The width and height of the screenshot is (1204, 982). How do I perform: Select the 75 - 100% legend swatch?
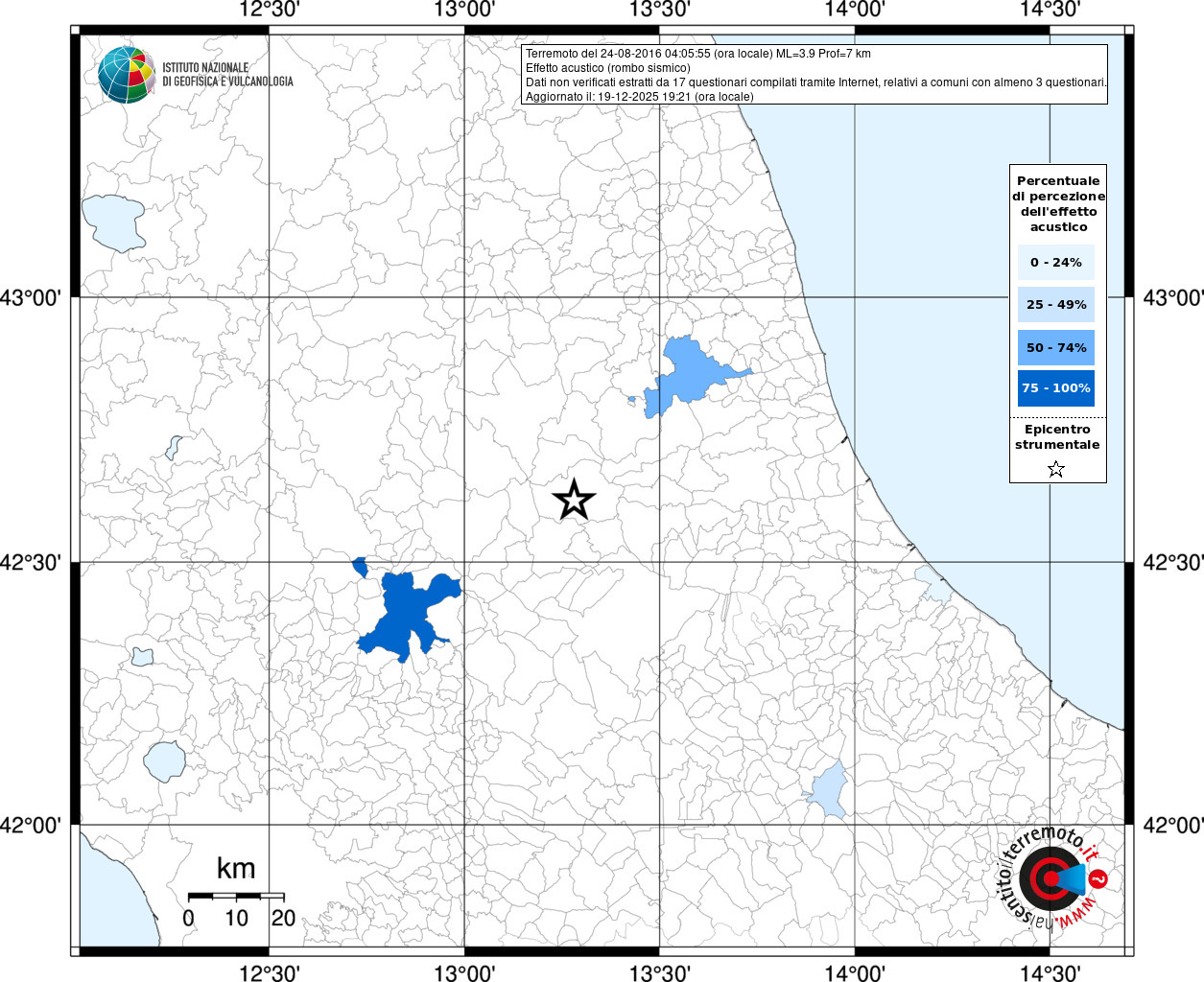[x=1056, y=388]
